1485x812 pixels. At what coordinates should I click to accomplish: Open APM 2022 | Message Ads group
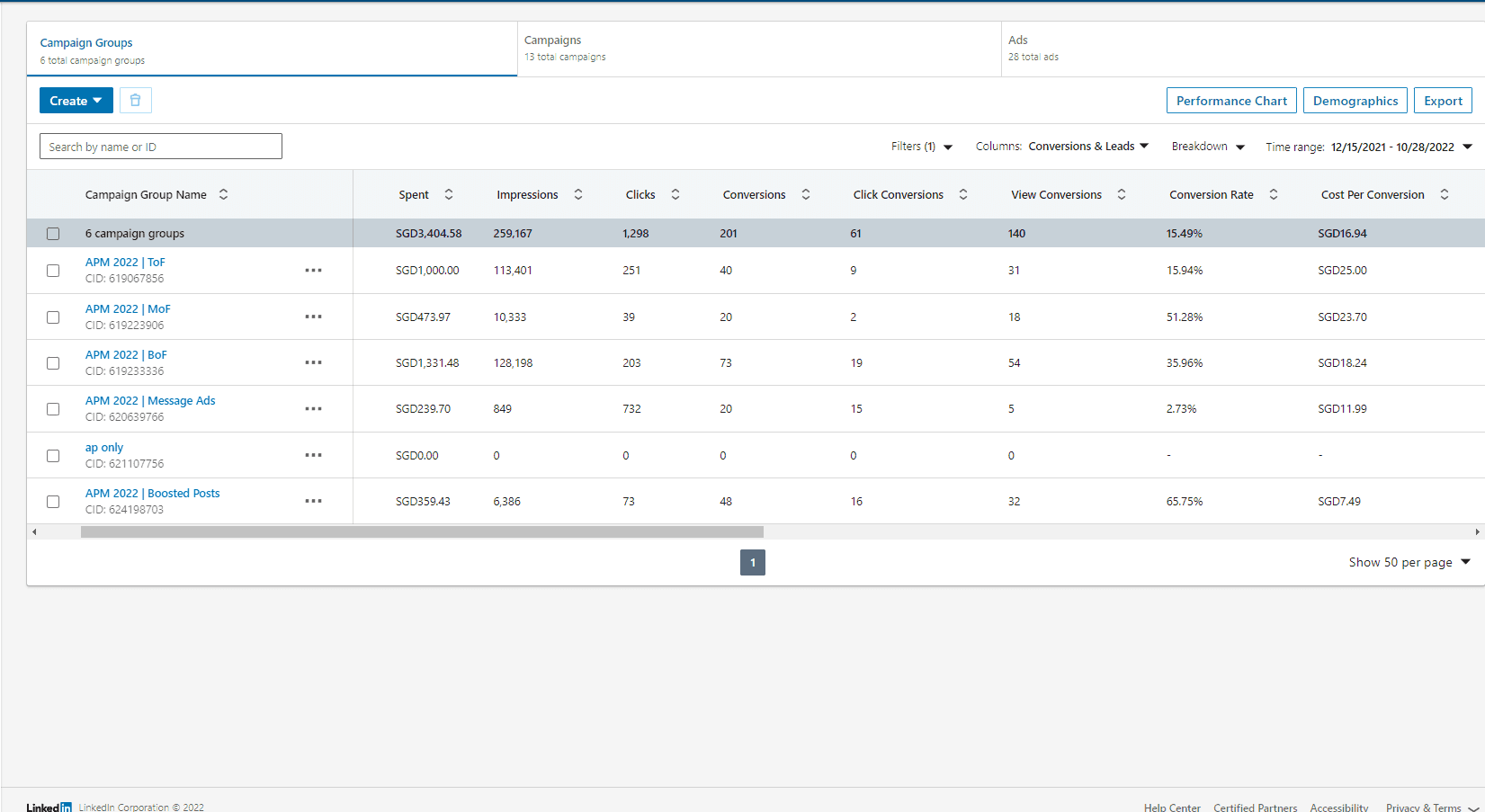point(150,401)
